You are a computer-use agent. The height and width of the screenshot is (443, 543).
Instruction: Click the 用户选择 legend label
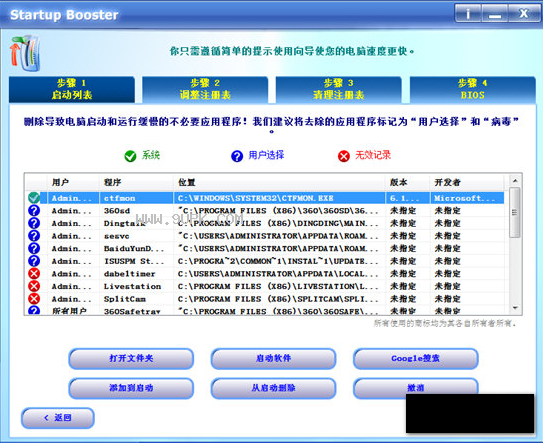[266, 155]
